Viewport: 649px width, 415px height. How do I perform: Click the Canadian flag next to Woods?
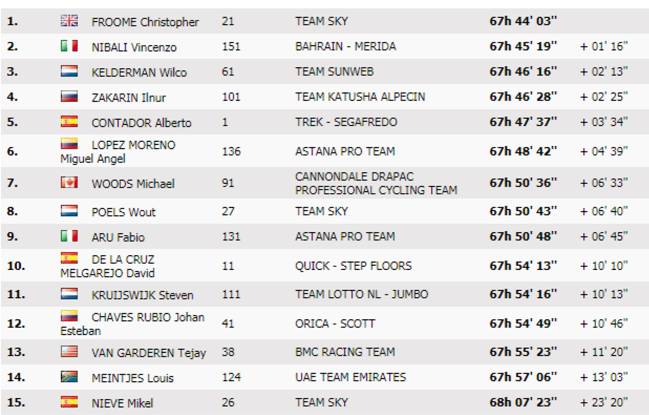(x=69, y=182)
